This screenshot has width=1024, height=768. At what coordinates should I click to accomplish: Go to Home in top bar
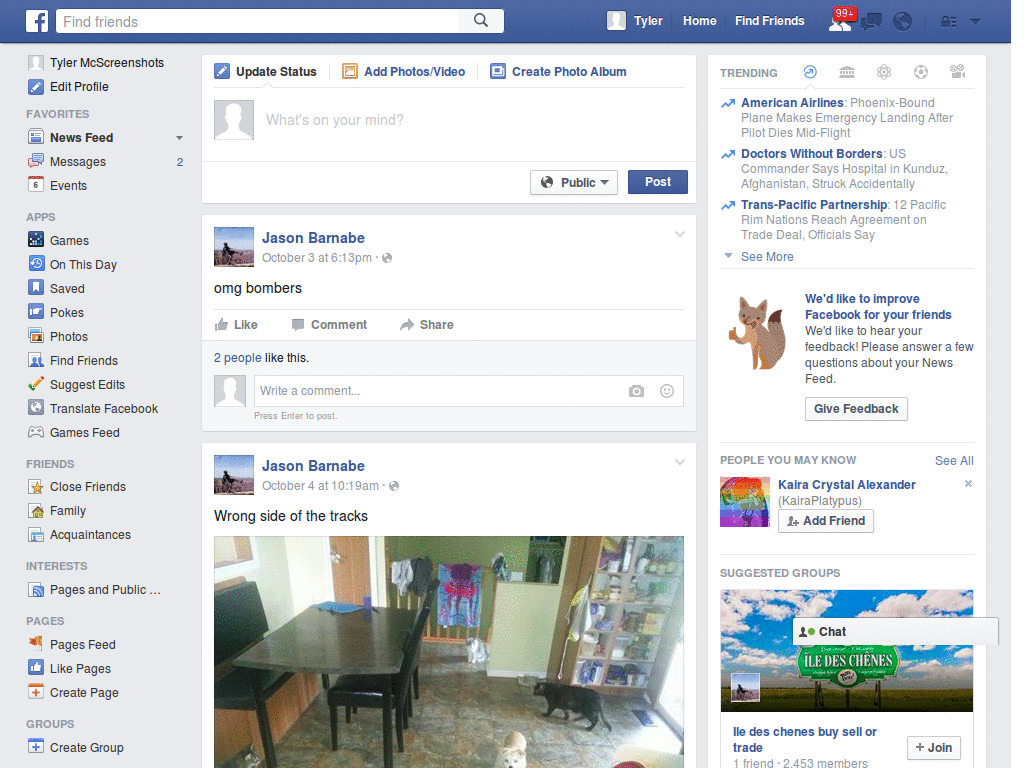click(699, 21)
